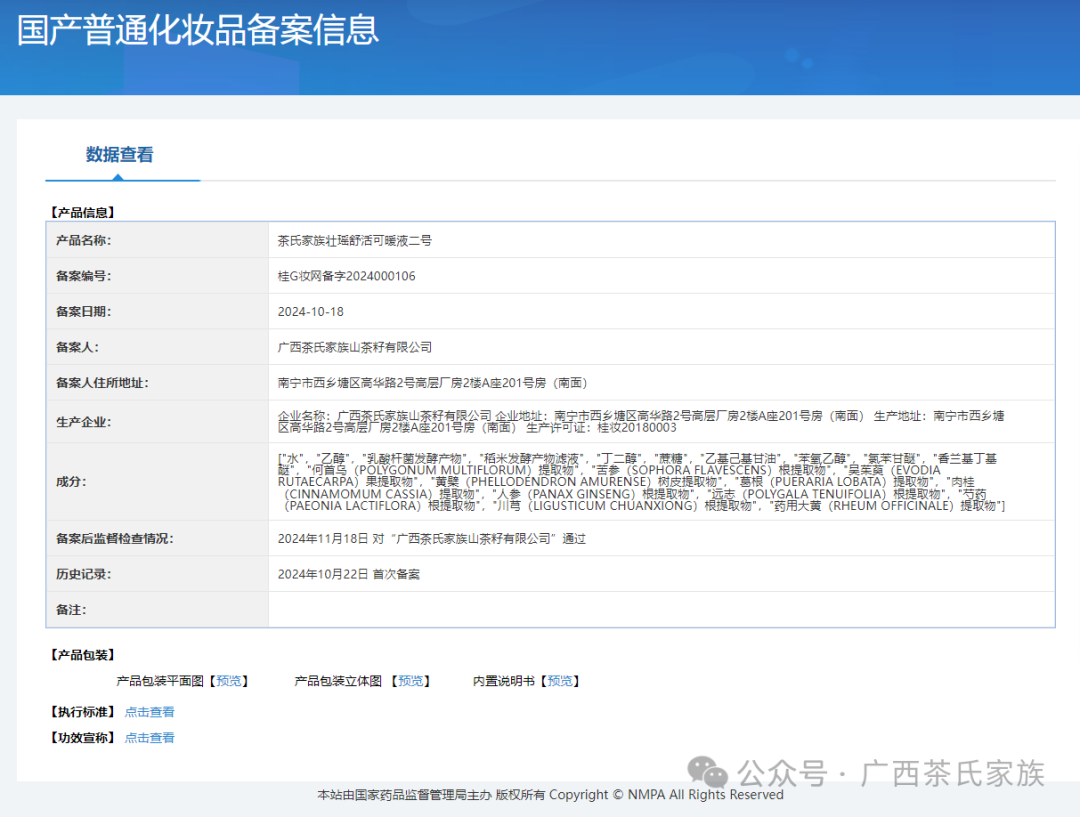Click the 【产品信息】 section heading

point(82,212)
